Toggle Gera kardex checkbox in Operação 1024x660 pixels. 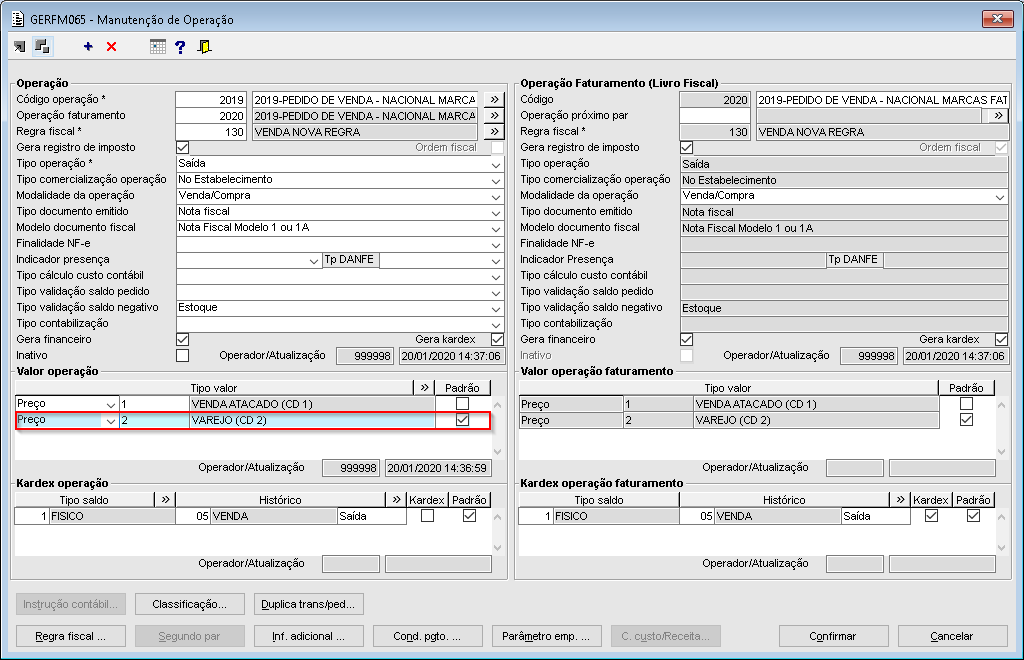(x=498, y=339)
